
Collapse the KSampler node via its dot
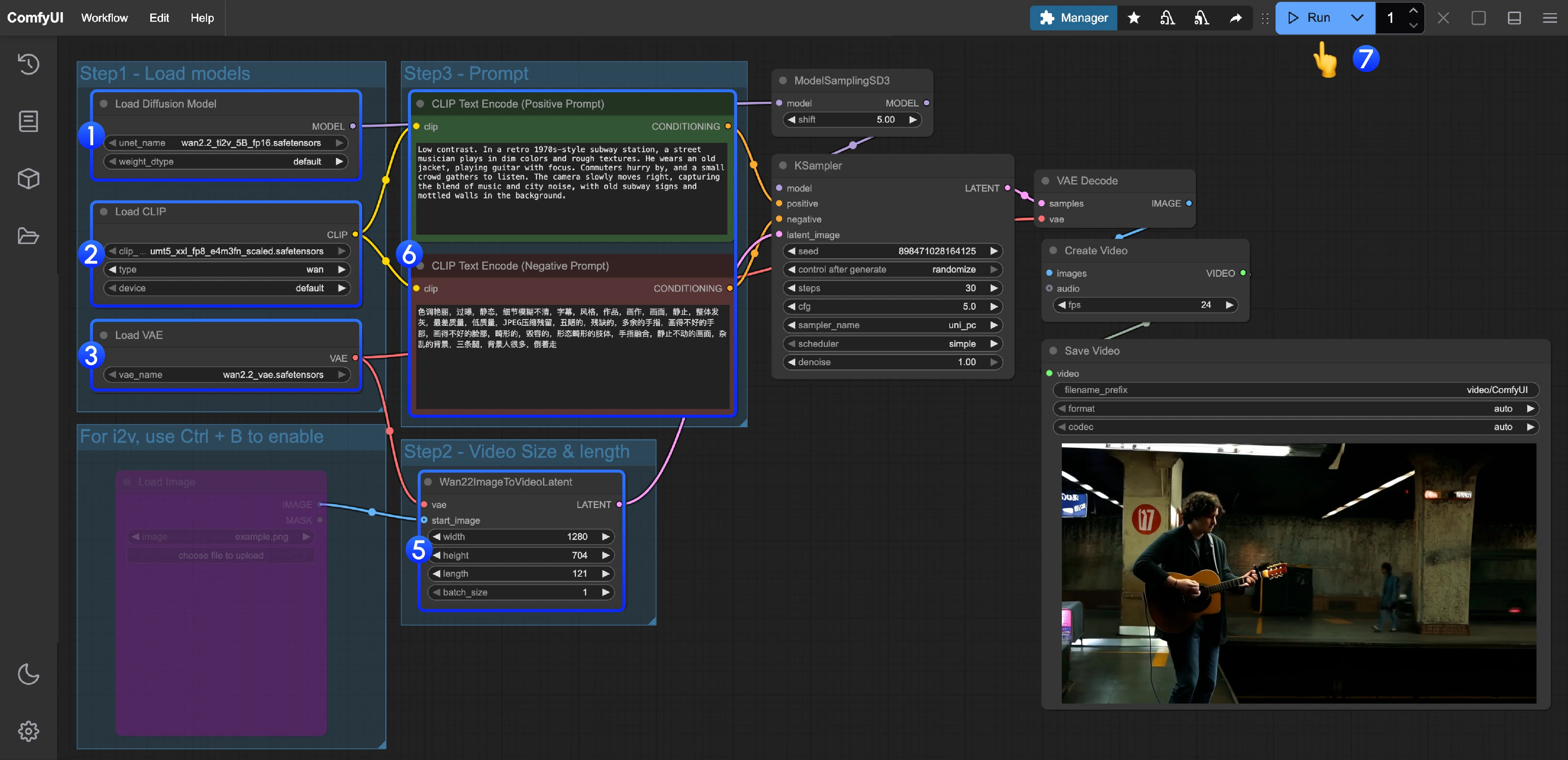(783, 165)
